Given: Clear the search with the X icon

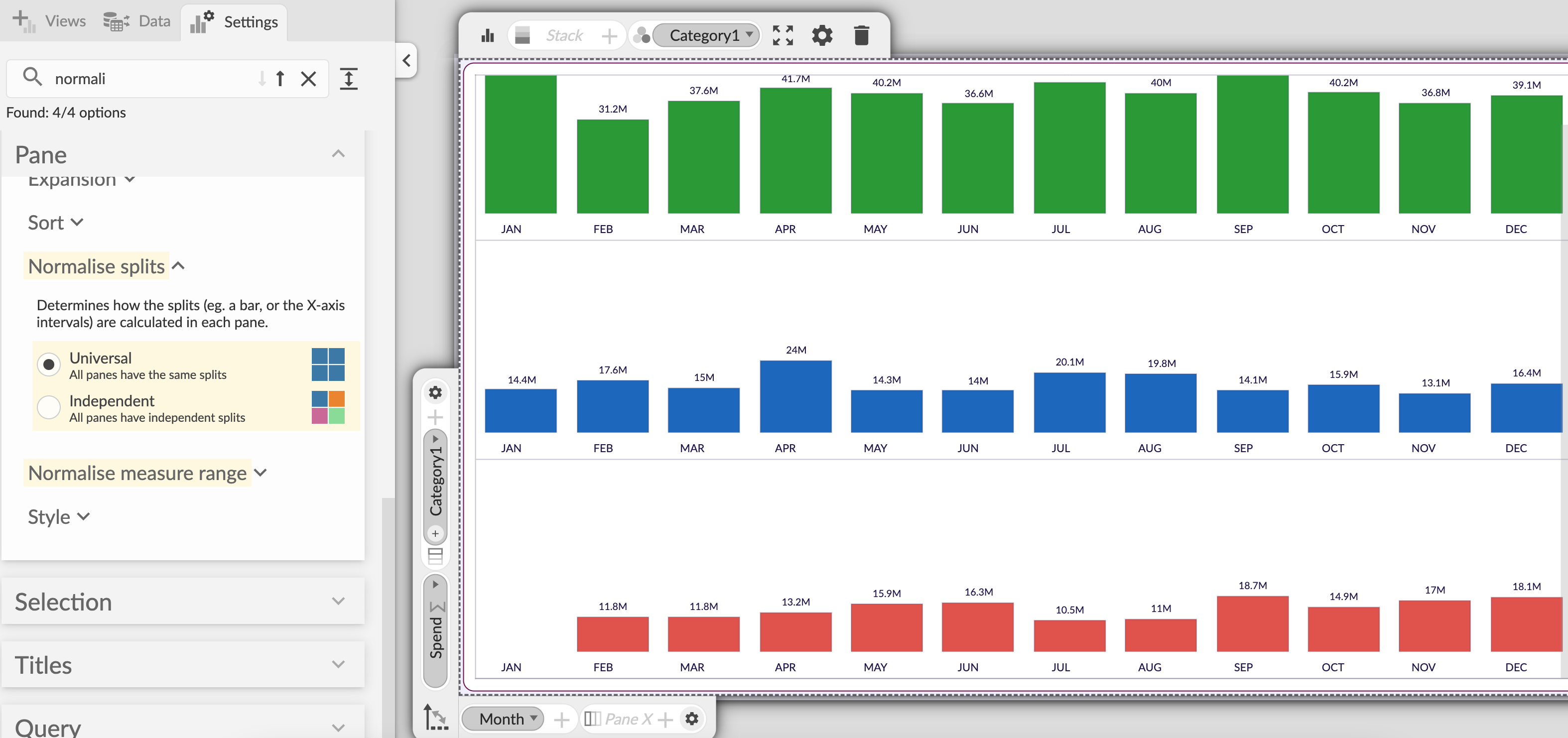Looking at the screenshot, I should point(309,79).
